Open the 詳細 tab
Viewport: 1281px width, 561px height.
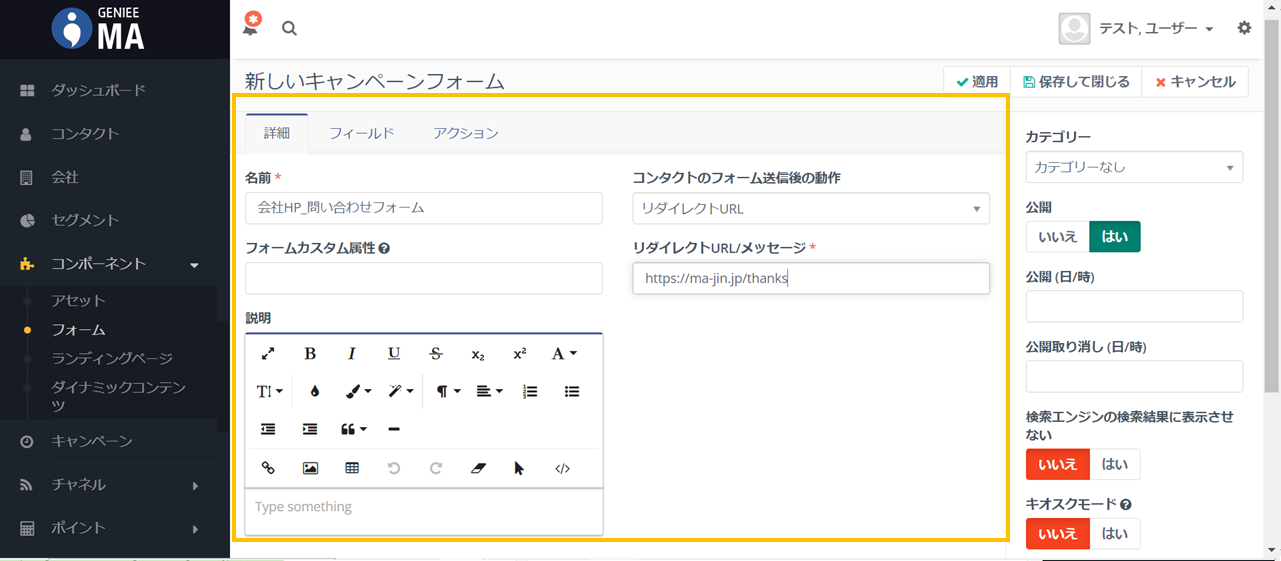pyautogui.click(x=277, y=133)
